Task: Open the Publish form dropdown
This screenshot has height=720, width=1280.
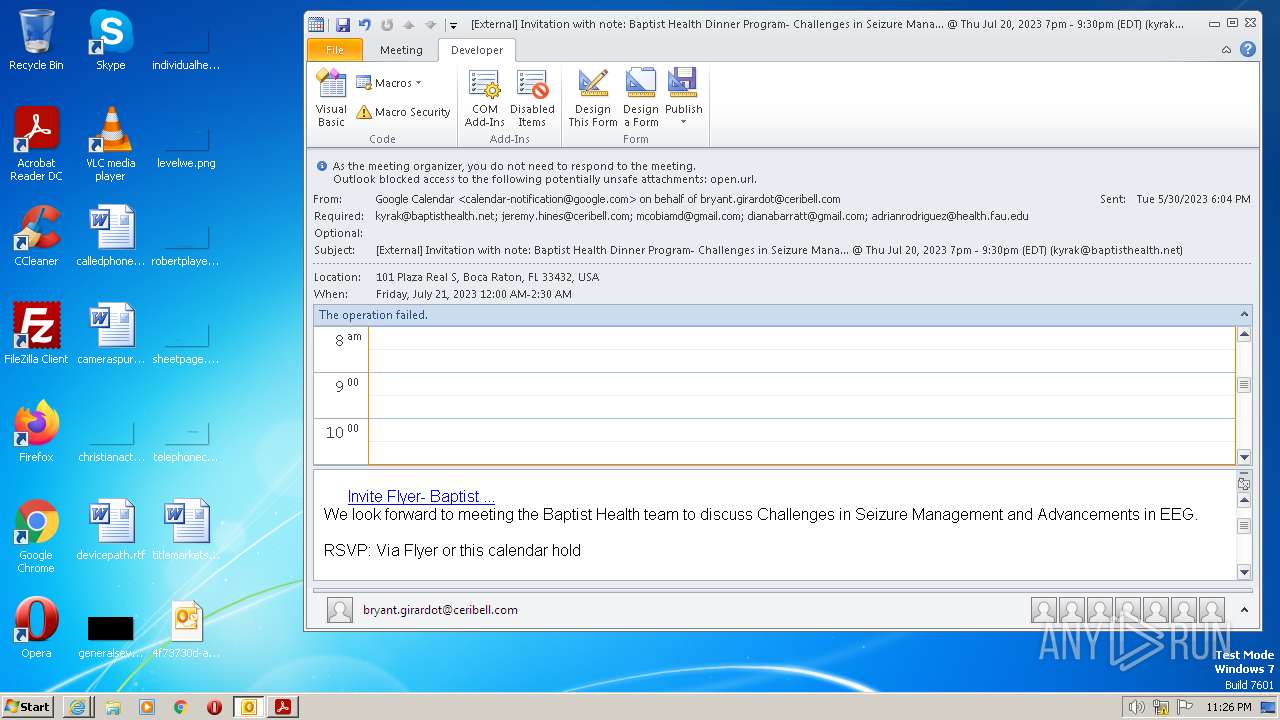Action: (684, 98)
